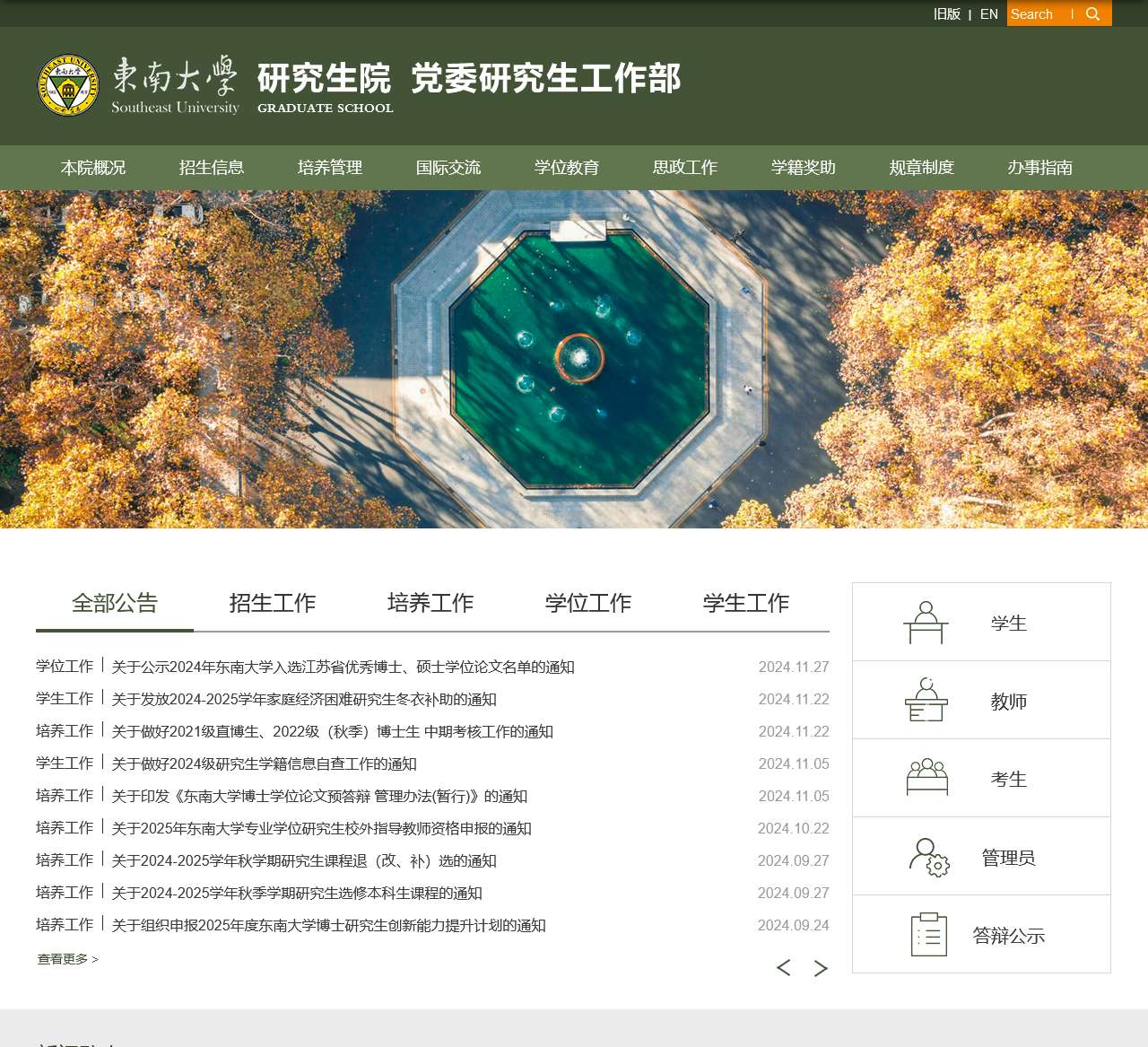Open the 答辩公示 defense announcement icon
Viewport: 1148px width, 1047px height.
pos(928,934)
